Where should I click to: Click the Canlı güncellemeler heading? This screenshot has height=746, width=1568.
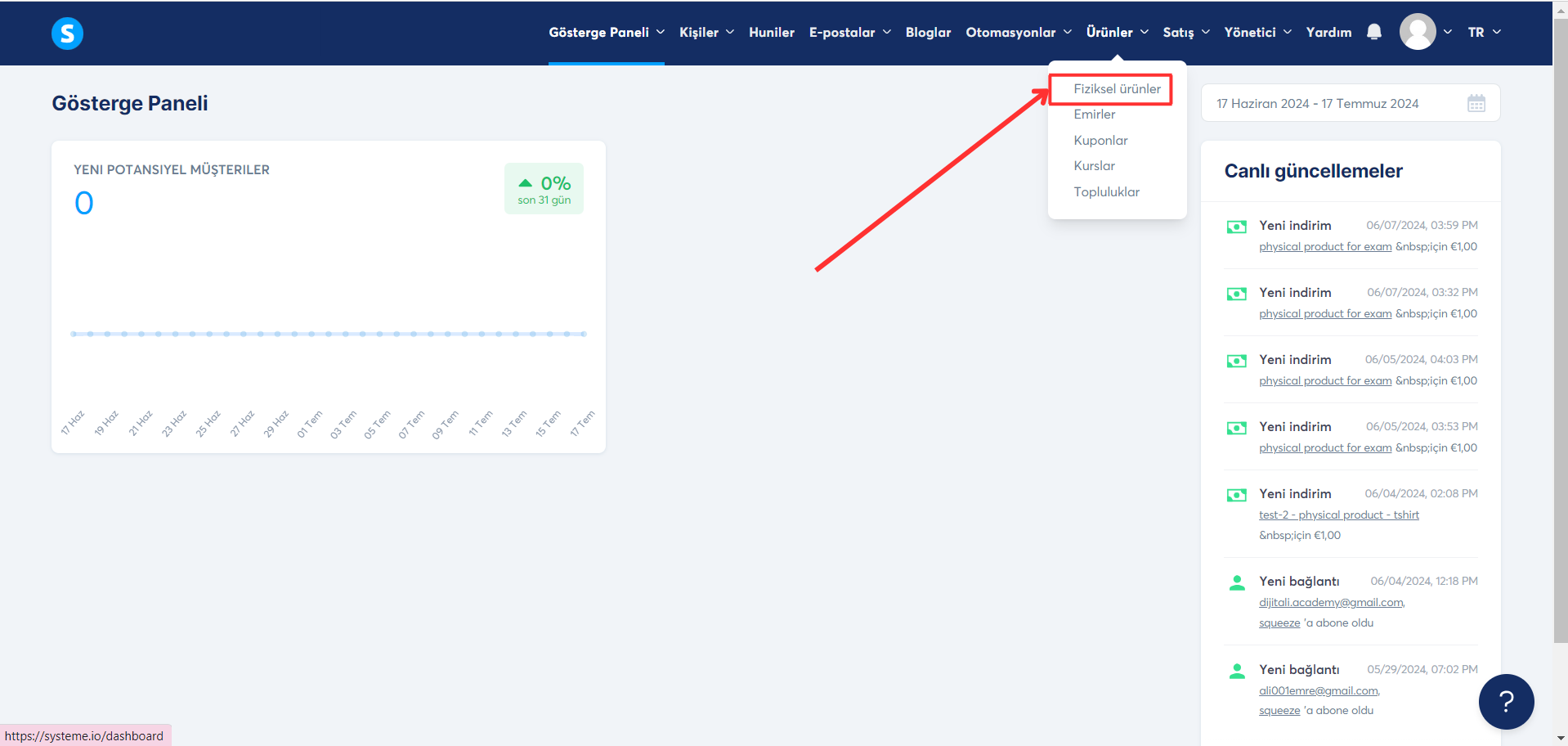pyautogui.click(x=1313, y=171)
